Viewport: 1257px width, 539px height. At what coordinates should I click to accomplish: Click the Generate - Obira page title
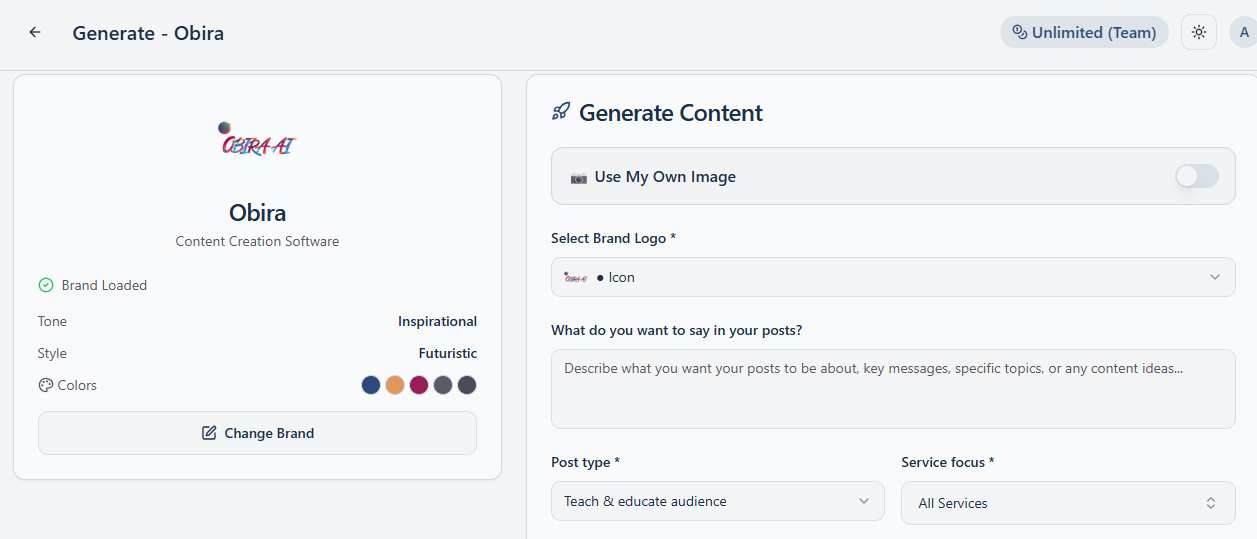[148, 33]
